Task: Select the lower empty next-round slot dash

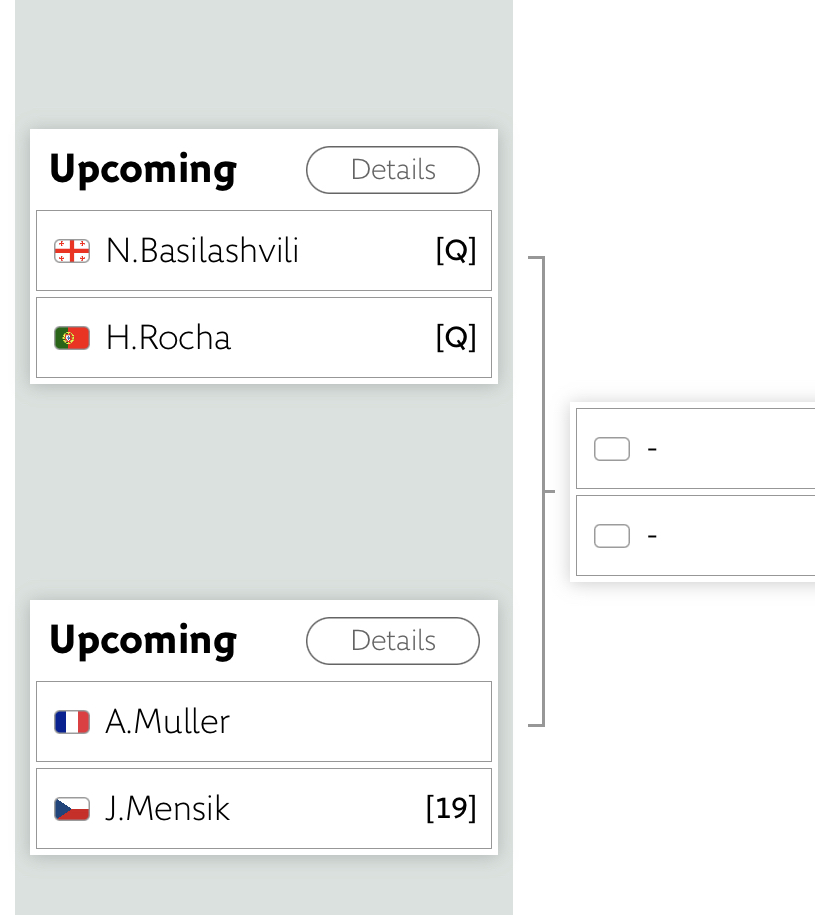Action: (x=652, y=536)
